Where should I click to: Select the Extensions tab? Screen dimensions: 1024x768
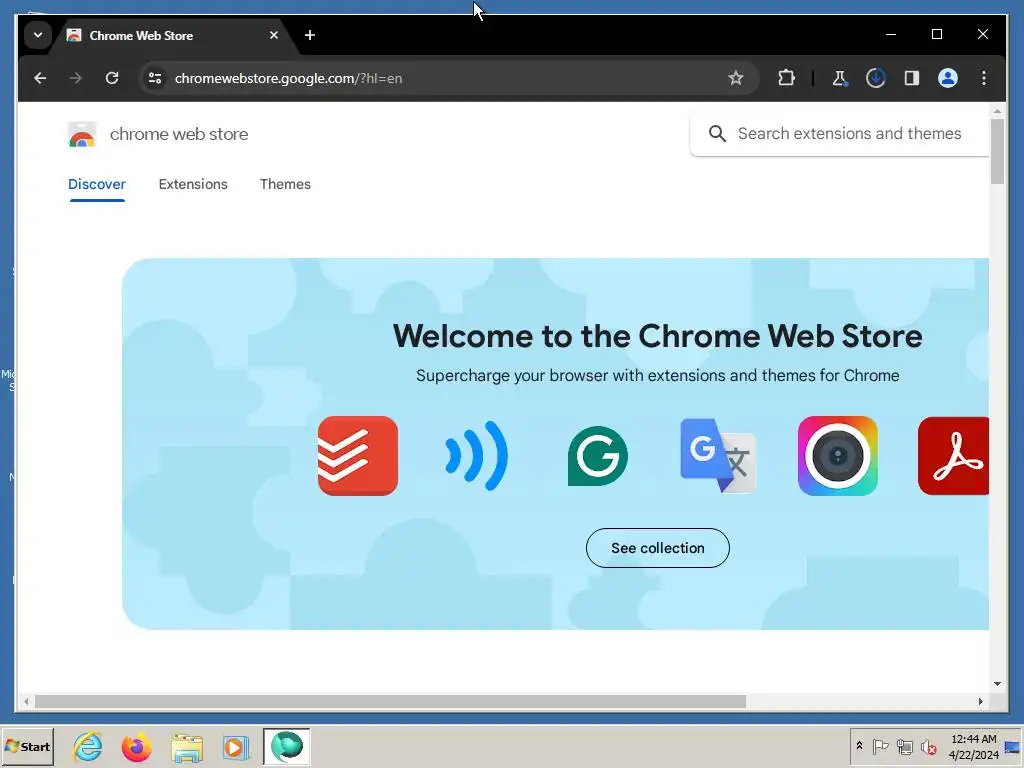coord(193,184)
